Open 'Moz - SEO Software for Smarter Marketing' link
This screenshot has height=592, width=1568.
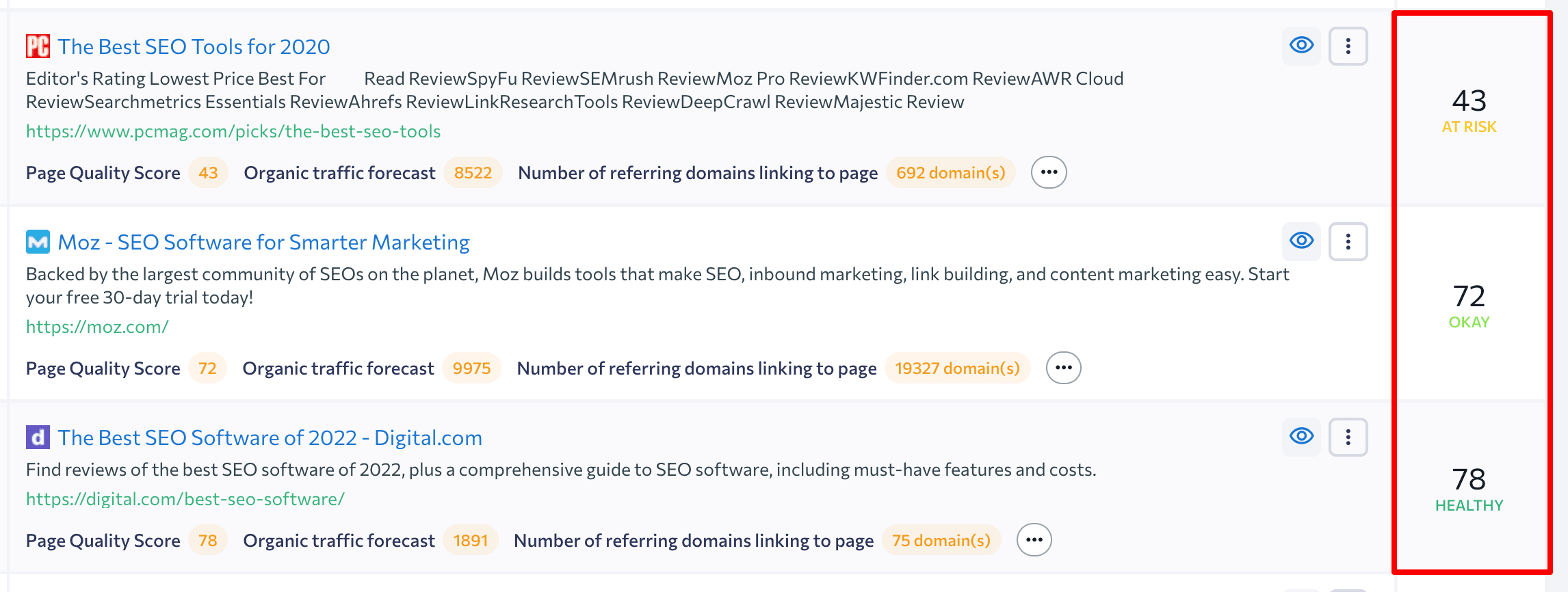click(x=263, y=242)
